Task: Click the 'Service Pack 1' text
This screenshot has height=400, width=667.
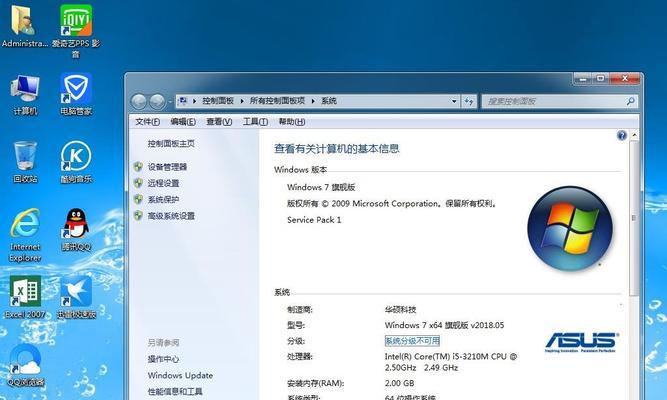Action: [314, 220]
